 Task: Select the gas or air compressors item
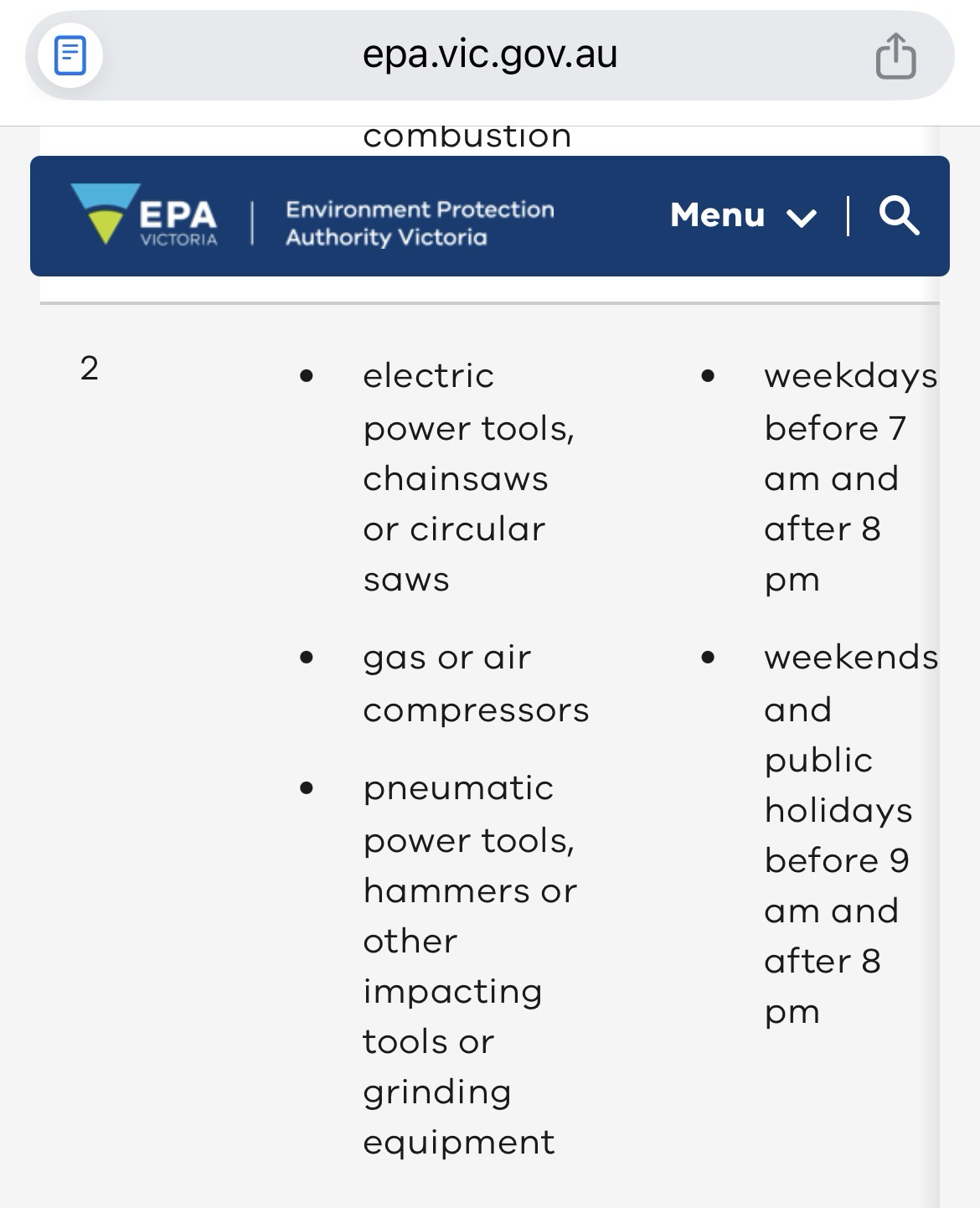click(476, 684)
